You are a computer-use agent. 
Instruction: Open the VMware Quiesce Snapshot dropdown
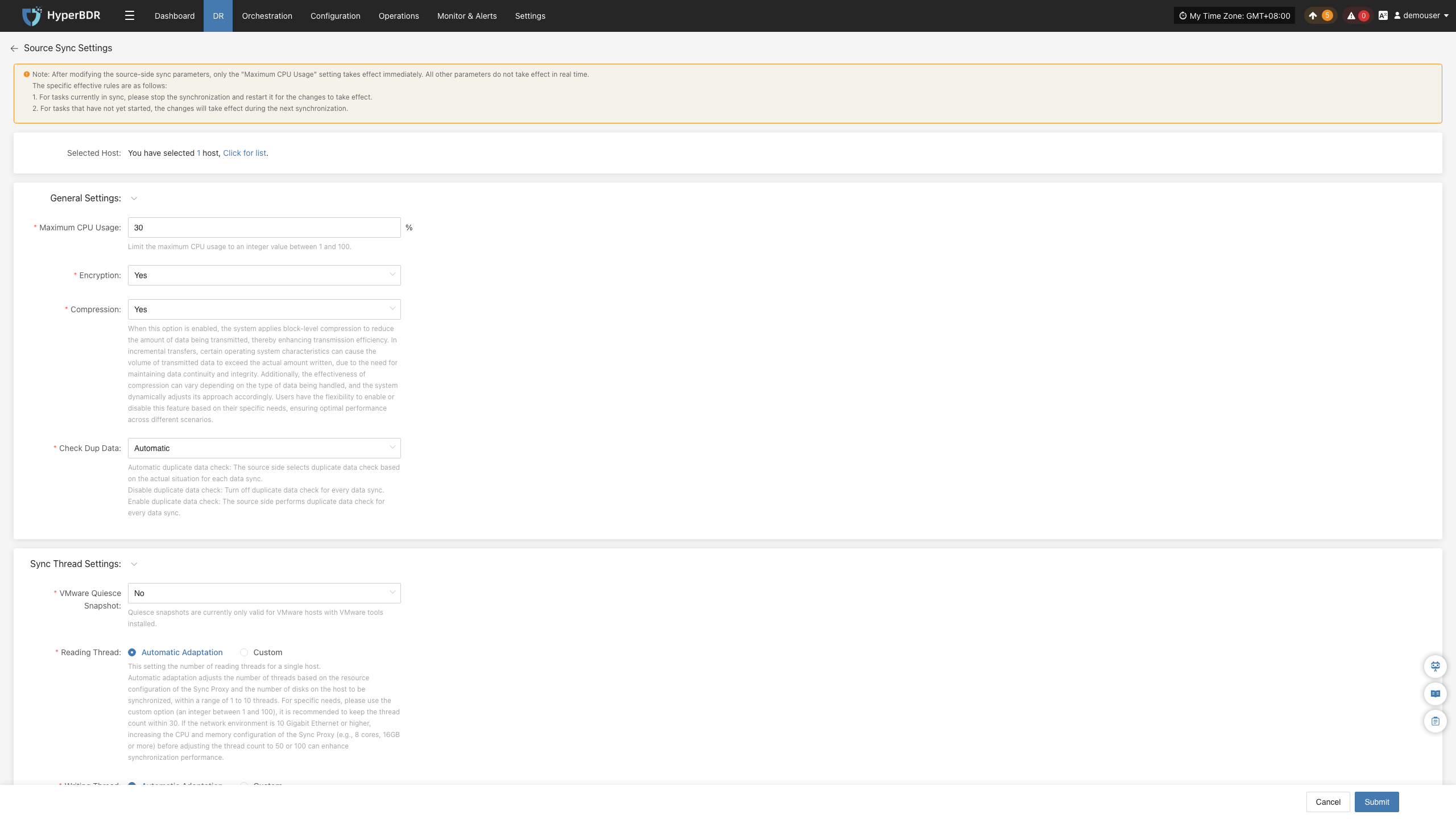264,593
